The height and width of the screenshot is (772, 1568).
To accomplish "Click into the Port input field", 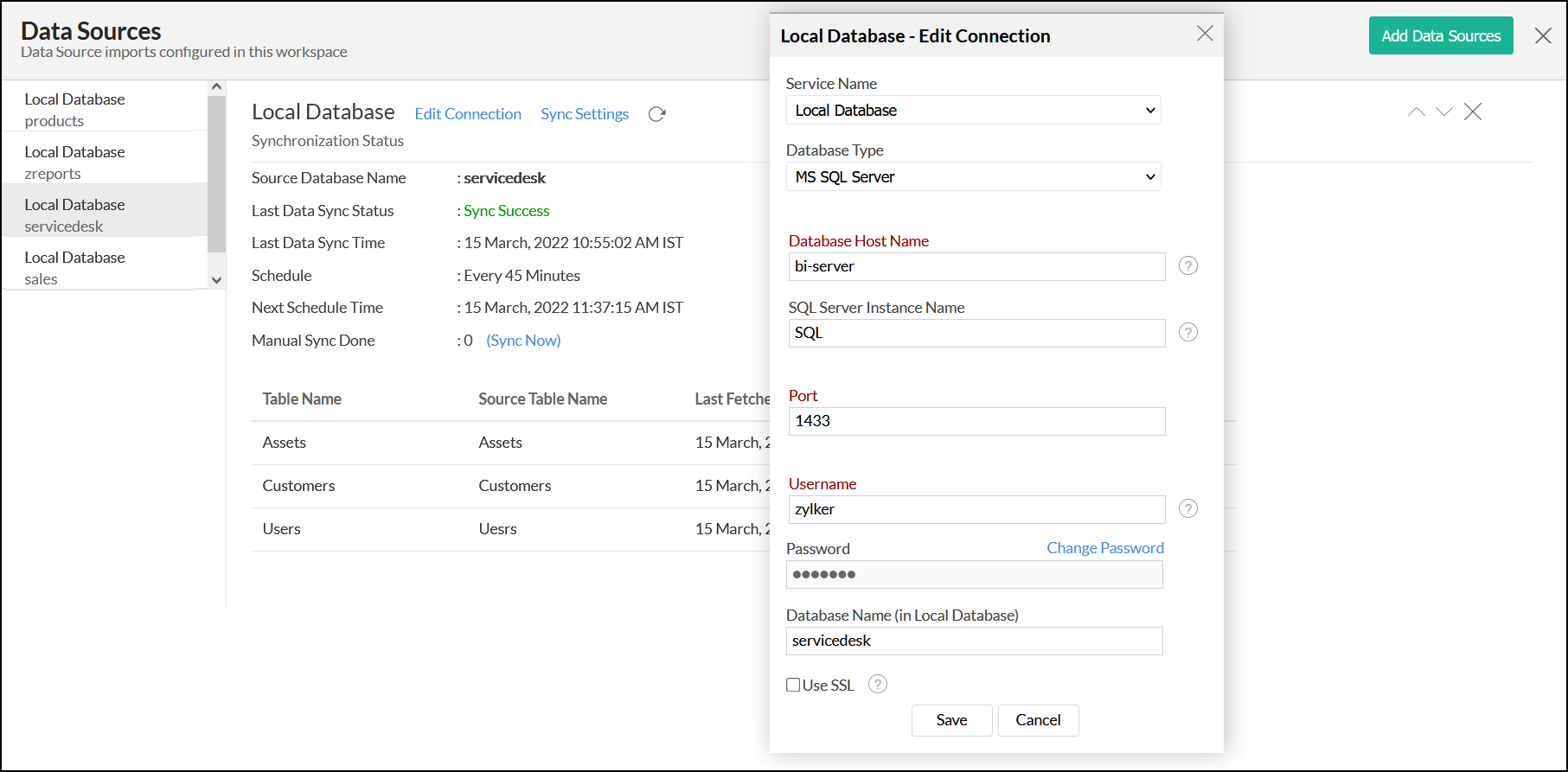I will point(976,421).
